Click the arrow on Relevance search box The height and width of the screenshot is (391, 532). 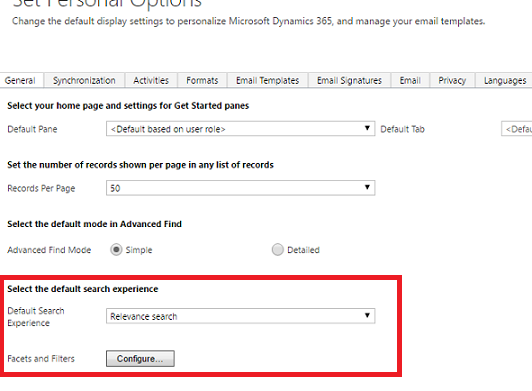tap(367, 316)
